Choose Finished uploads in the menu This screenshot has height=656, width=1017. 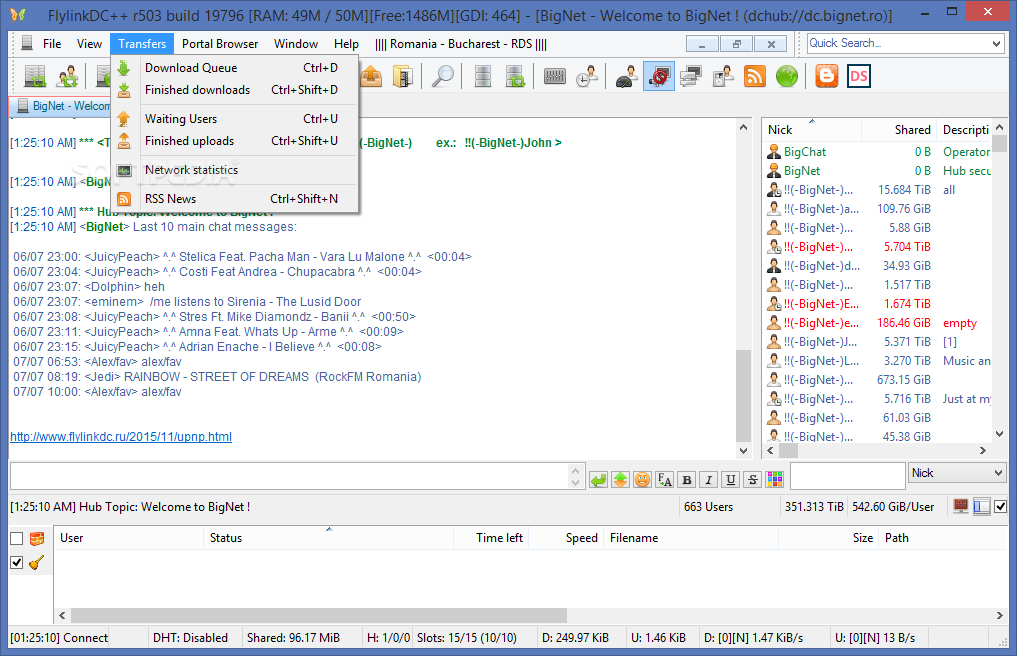point(235,141)
